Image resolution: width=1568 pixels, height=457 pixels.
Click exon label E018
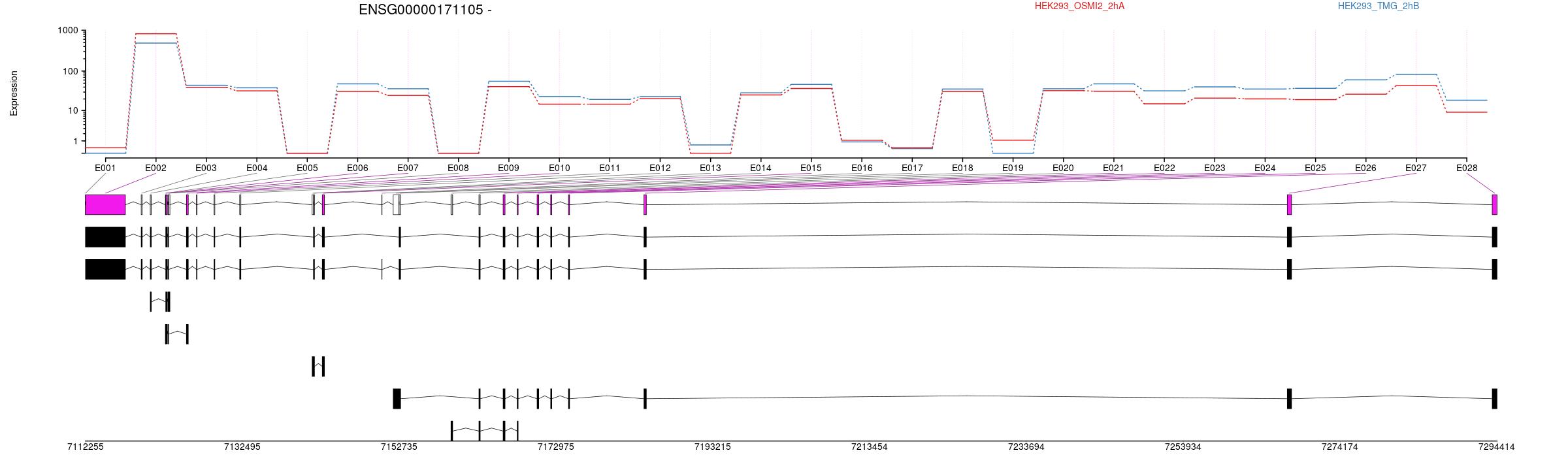pos(962,168)
